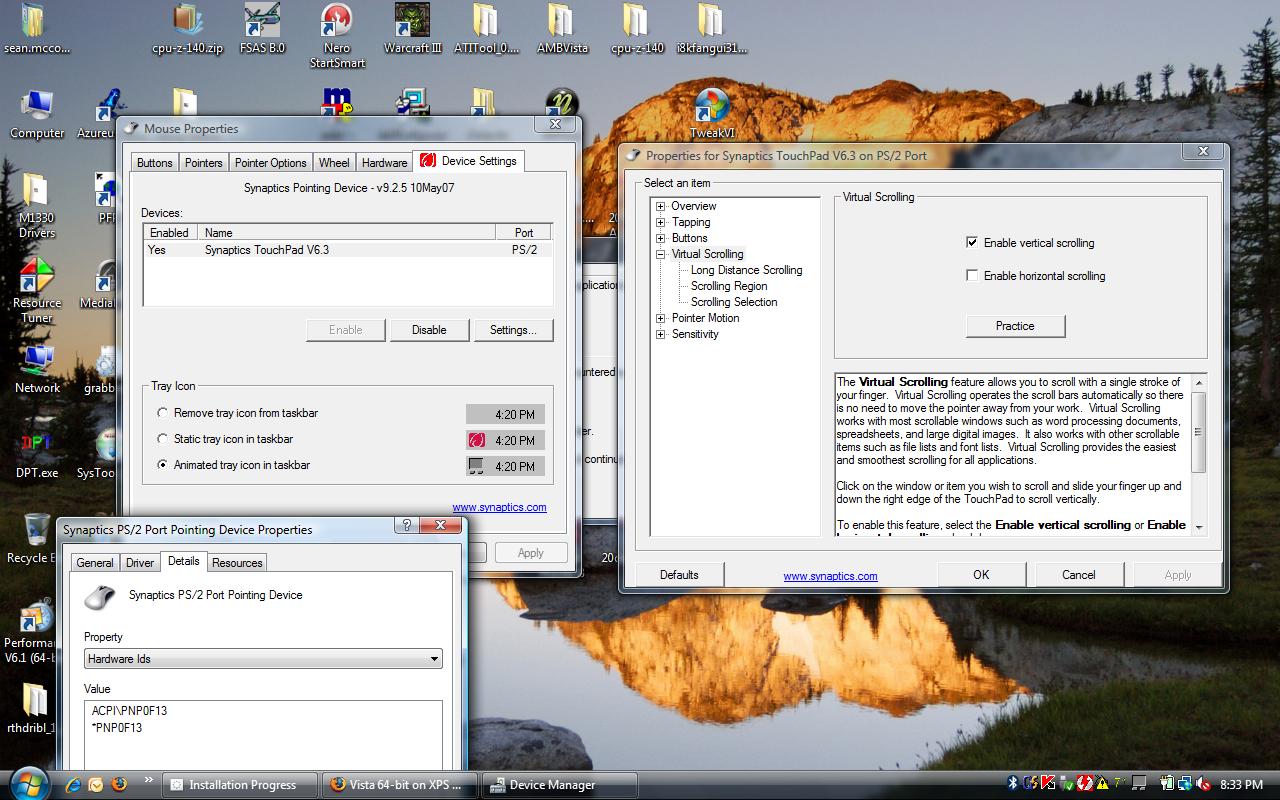Select the Computer desktop icon
The image size is (1280, 800).
coord(37,114)
